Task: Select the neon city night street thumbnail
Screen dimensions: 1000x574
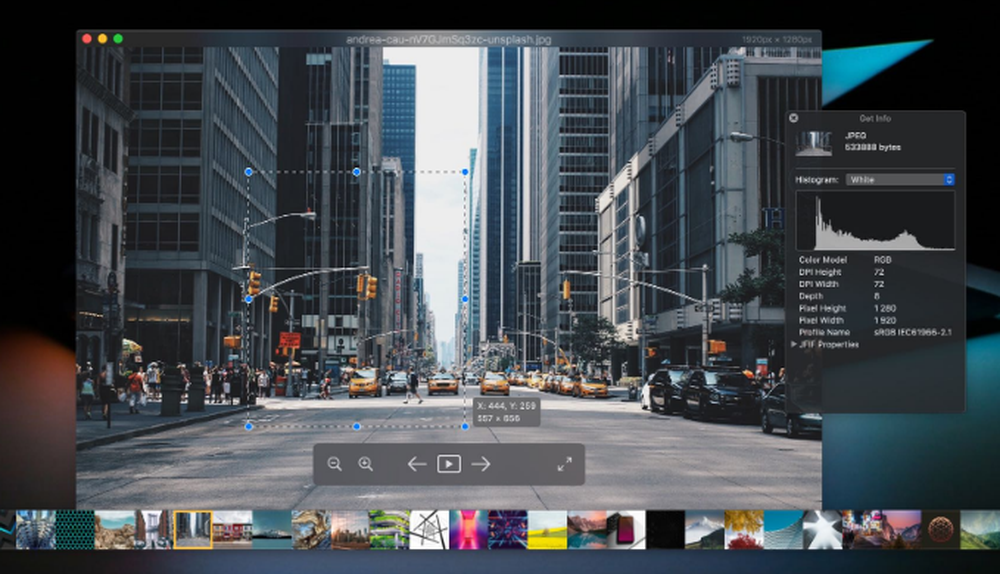Action: click(x=862, y=529)
